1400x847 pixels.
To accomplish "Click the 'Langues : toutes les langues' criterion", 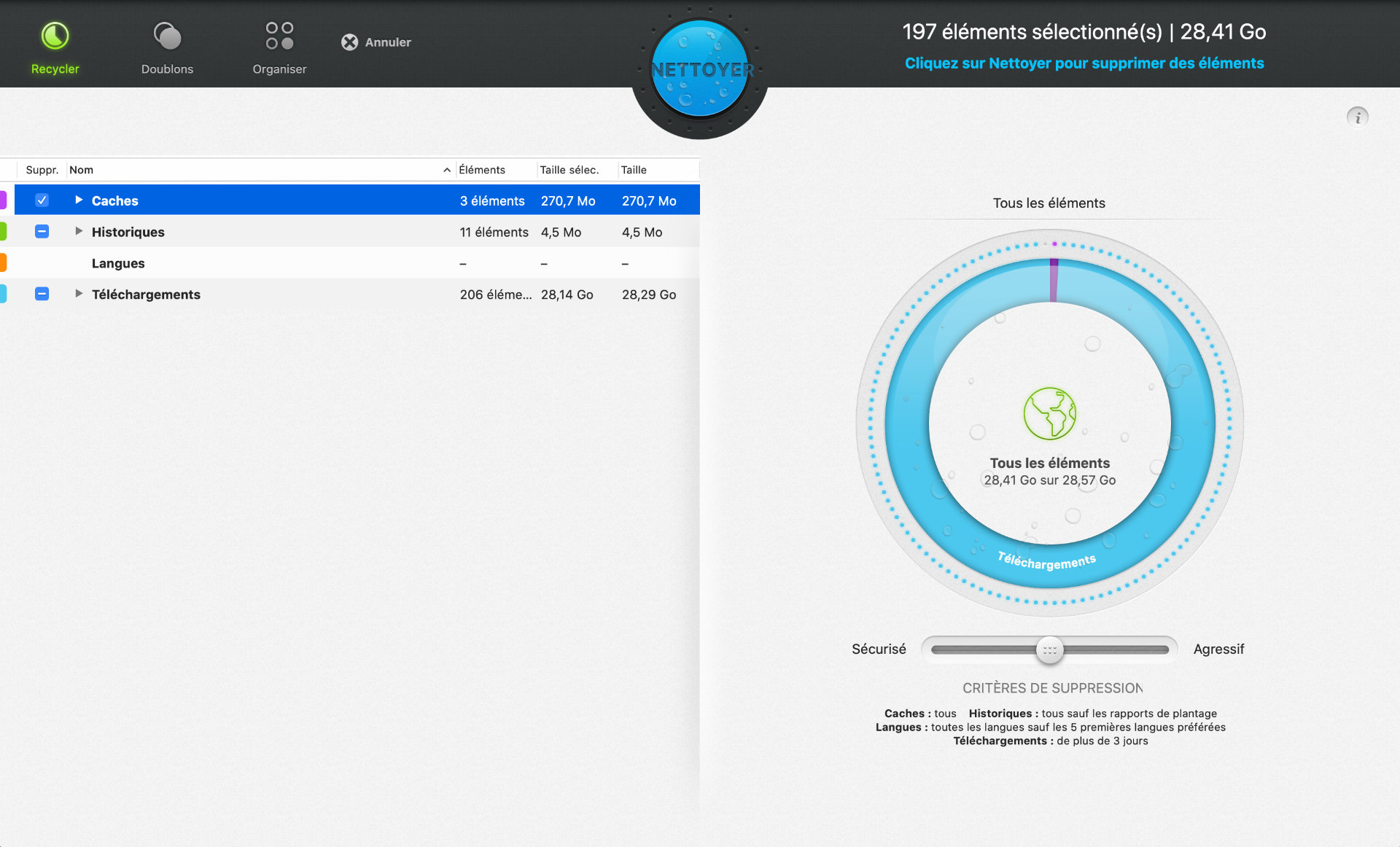I will click(1050, 727).
